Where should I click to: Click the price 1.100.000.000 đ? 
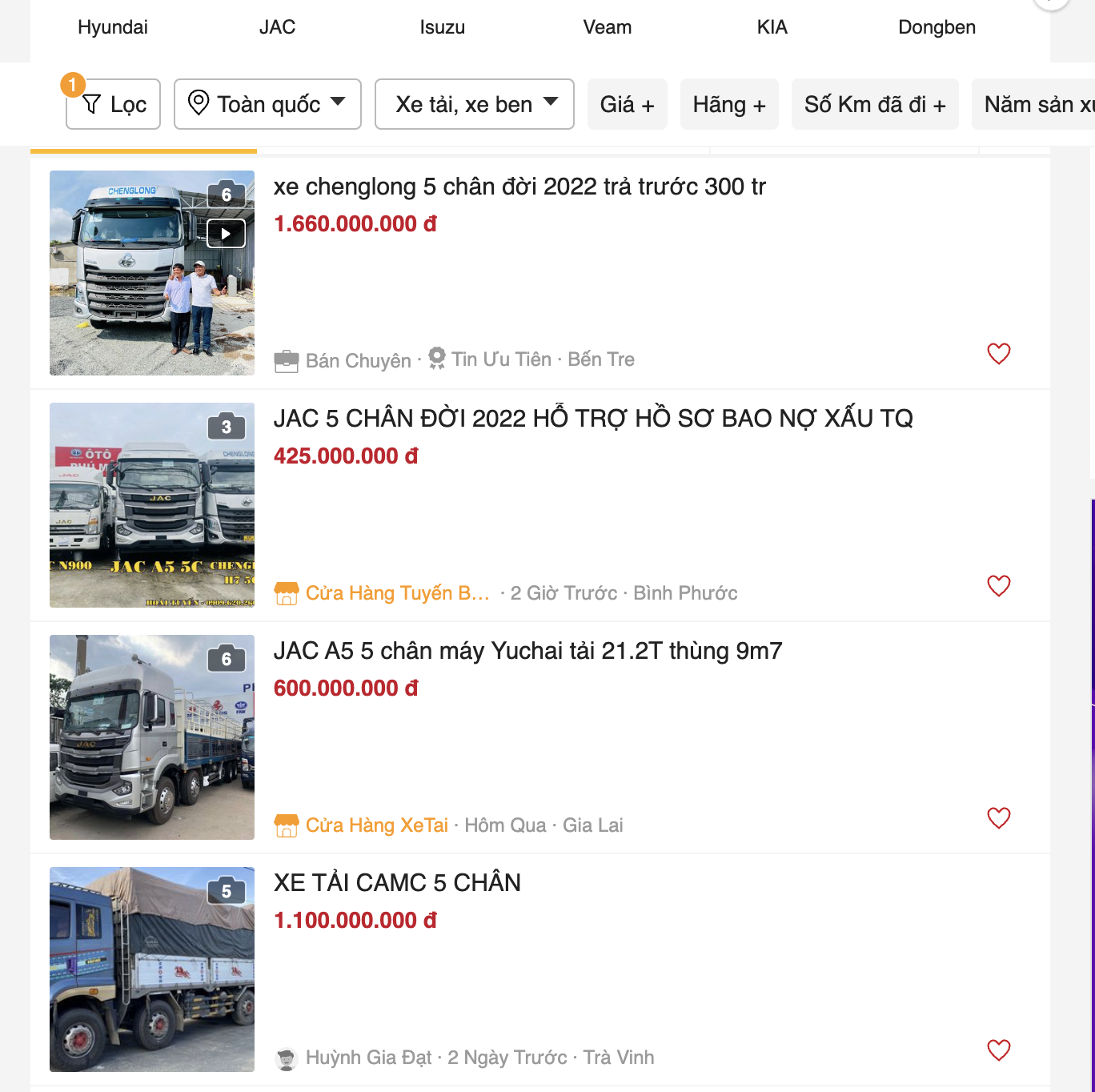point(355,921)
